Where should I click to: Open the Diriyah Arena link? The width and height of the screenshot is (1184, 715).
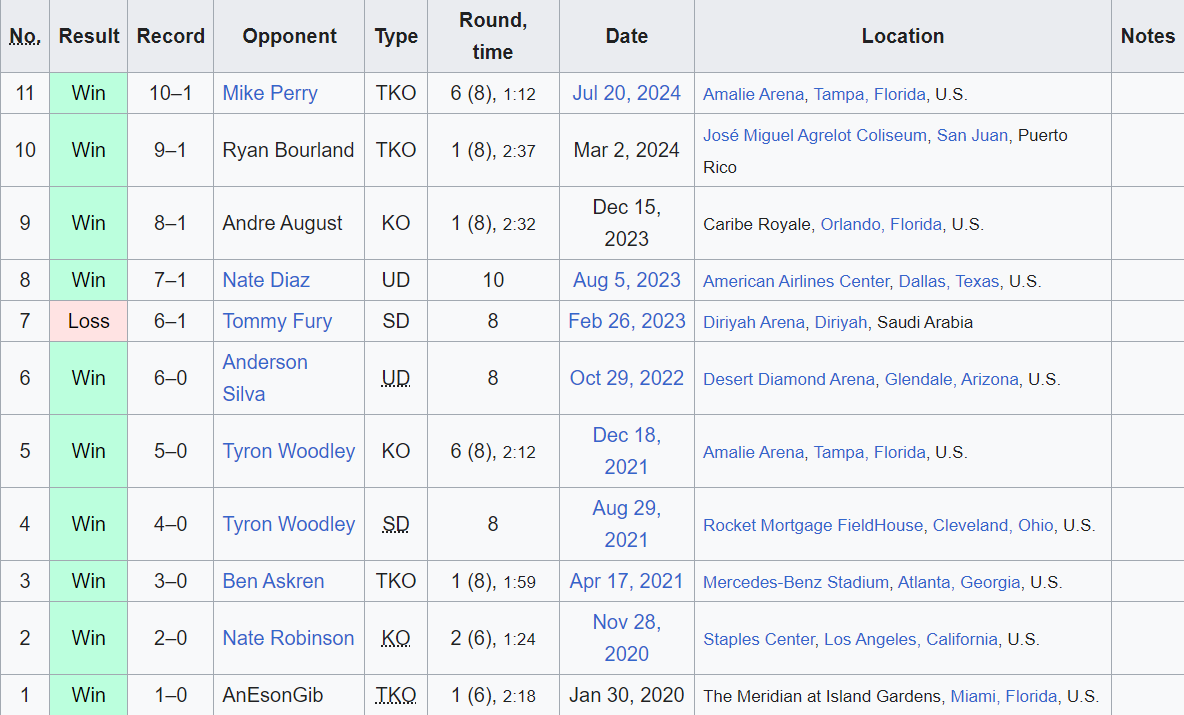tap(754, 322)
